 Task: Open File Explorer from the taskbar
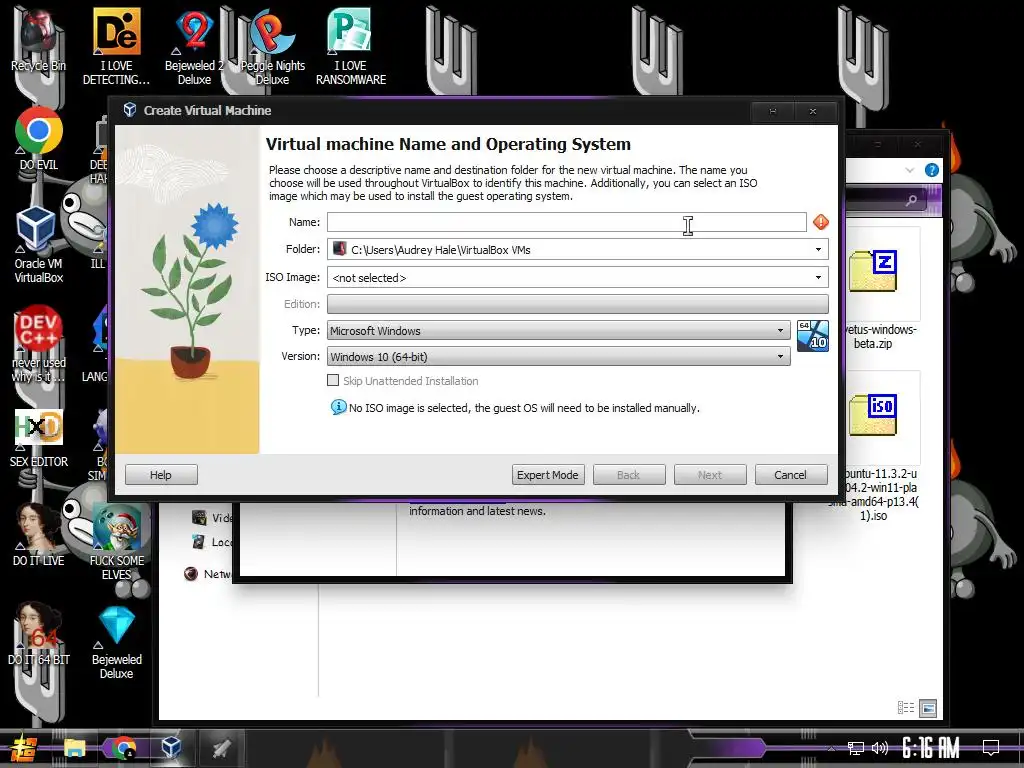pos(74,748)
